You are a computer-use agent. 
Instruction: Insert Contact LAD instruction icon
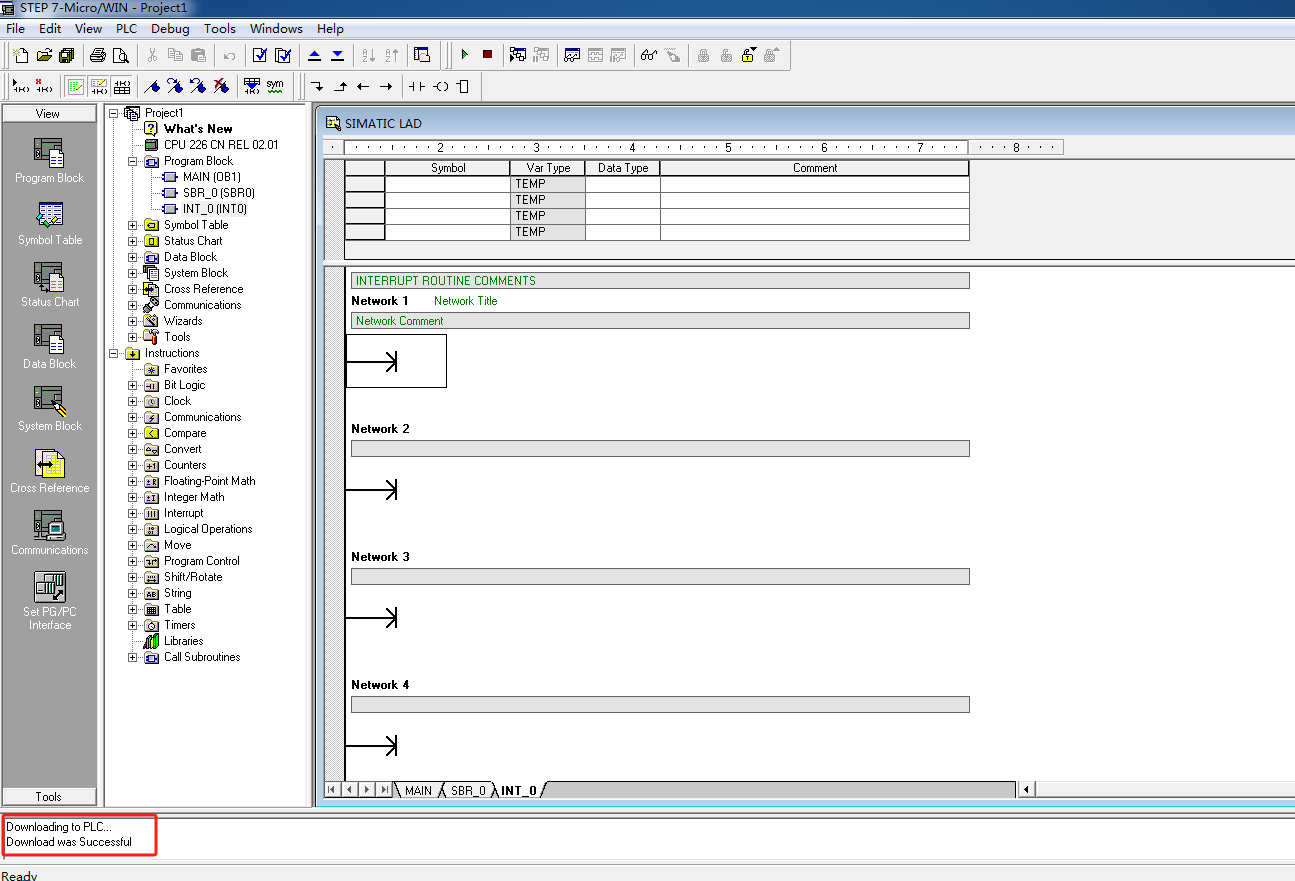pyautogui.click(x=417, y=86)
